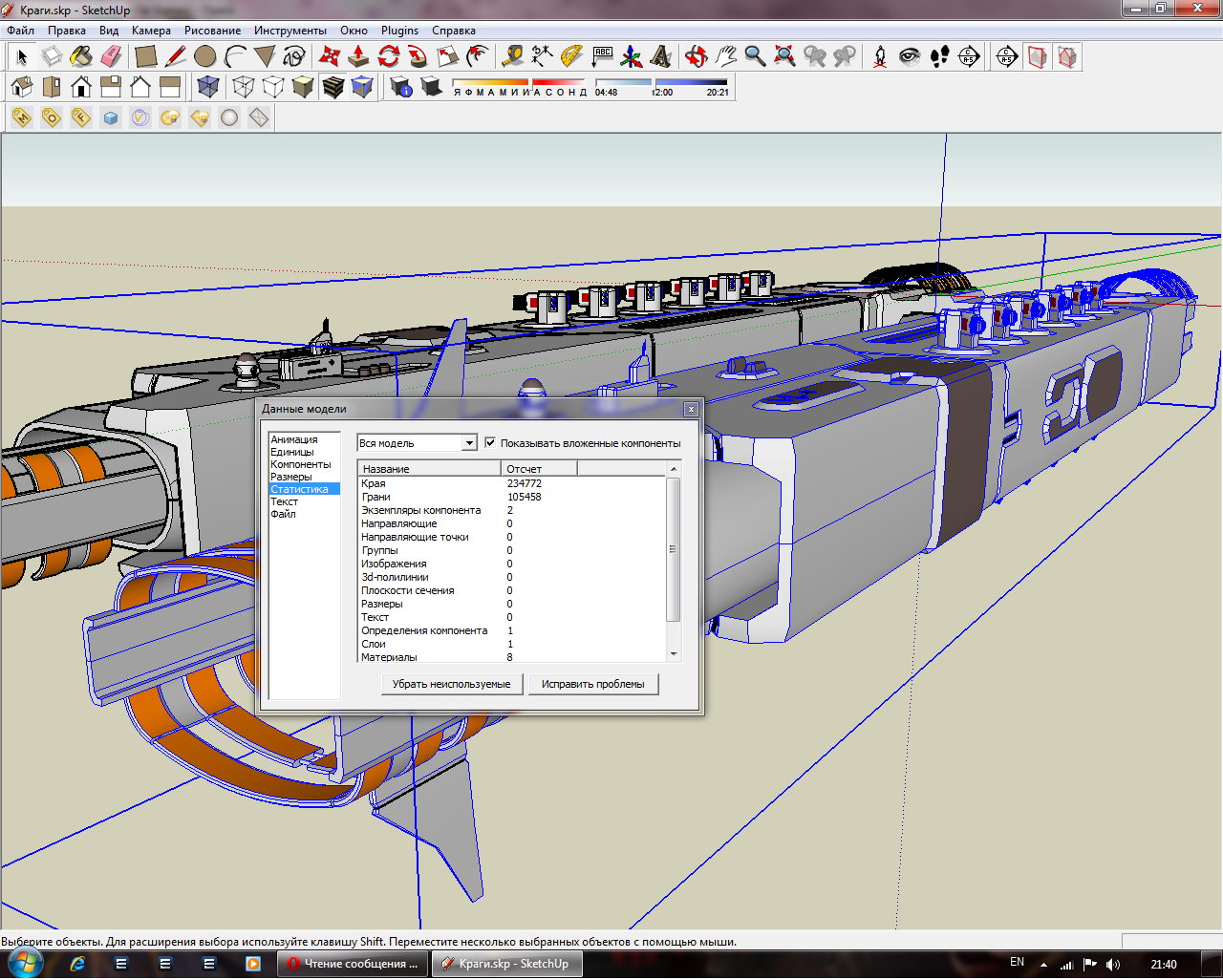
Task: Uncheck Показывать вложенные компоненты checkbox
Action: [x=490, y=443]
